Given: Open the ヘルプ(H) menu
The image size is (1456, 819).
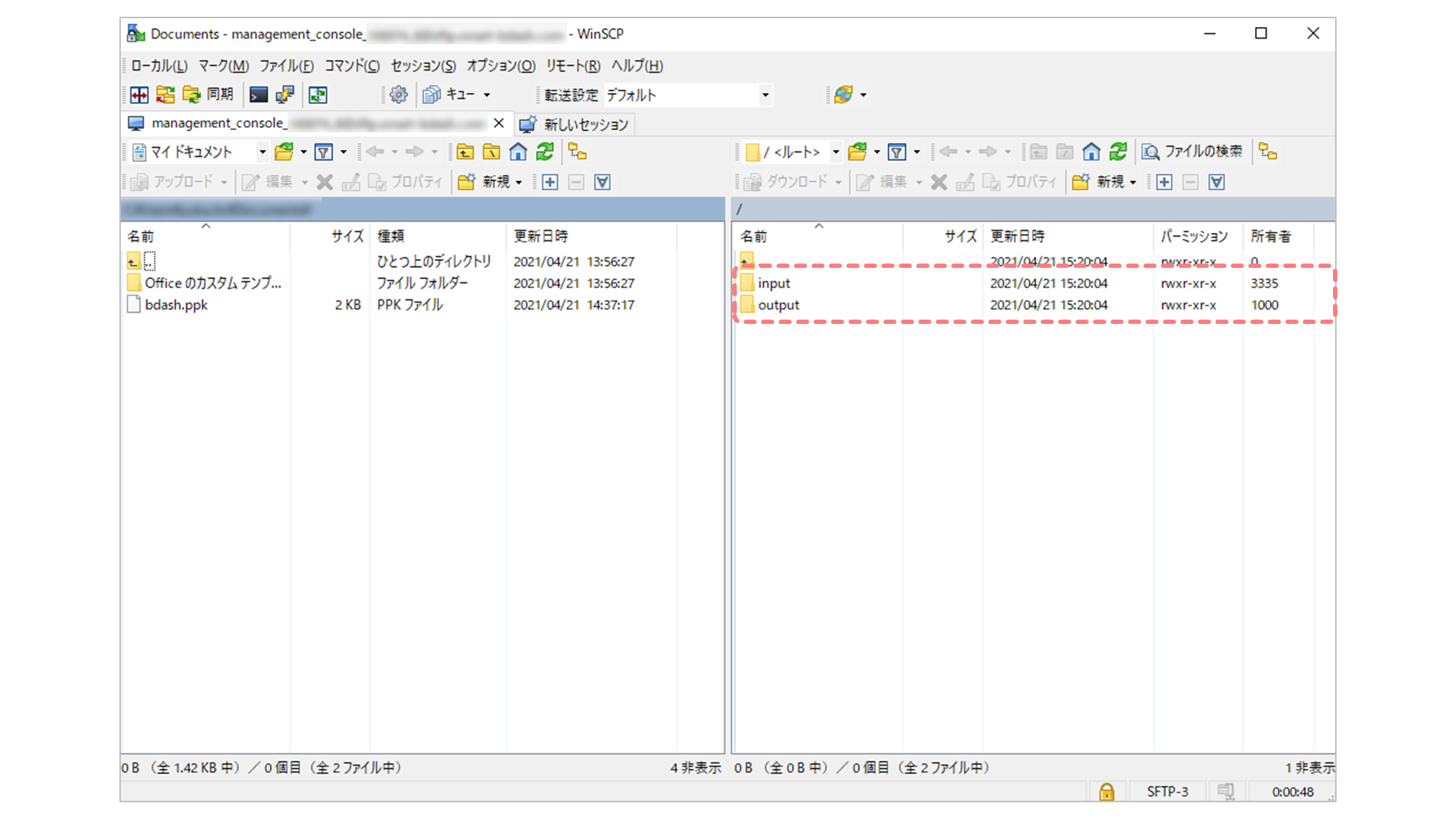Looking at the screenshot, I should 637,66.
